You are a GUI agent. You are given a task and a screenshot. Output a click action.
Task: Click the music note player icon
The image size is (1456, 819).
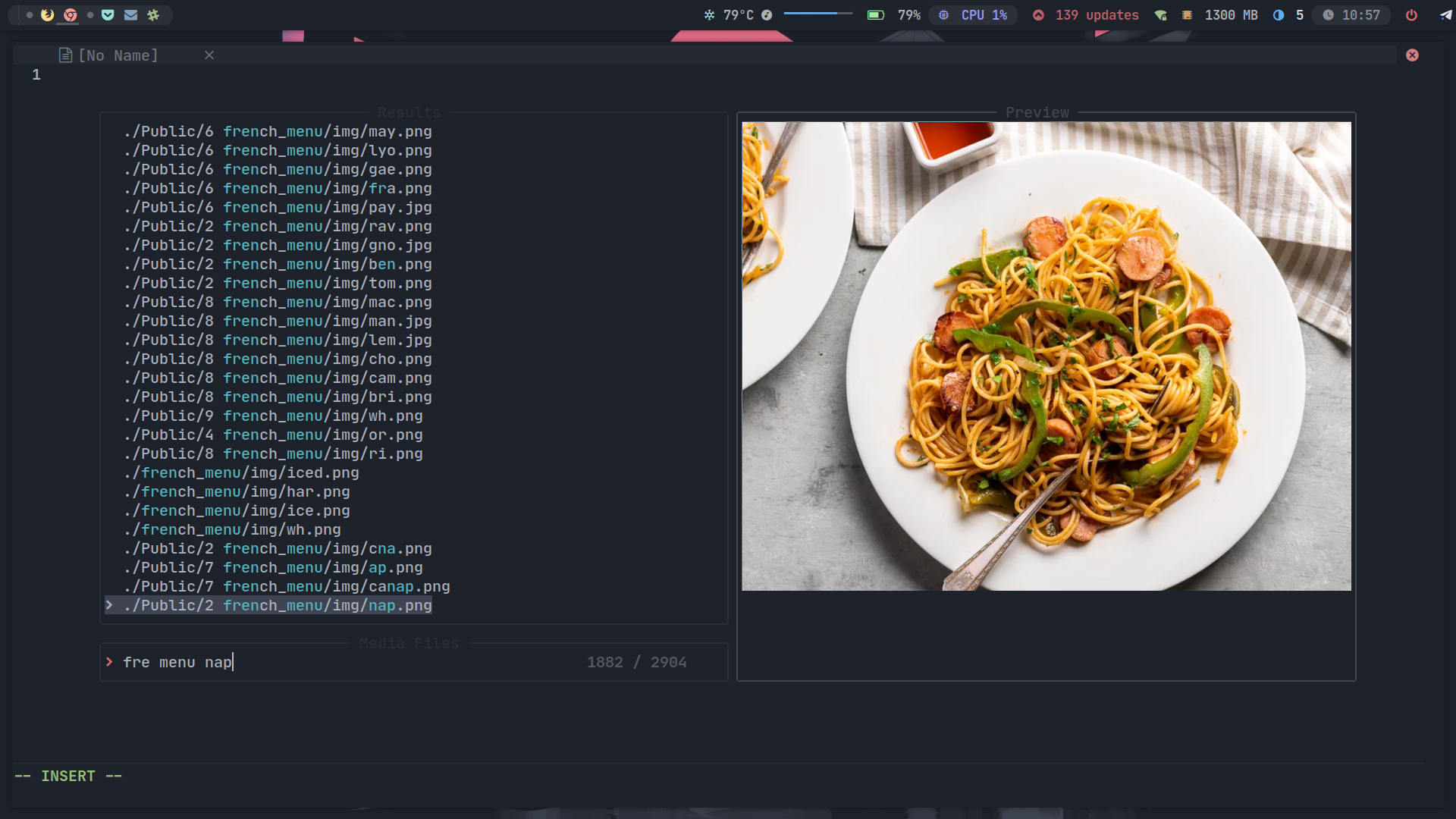(767, 15)
